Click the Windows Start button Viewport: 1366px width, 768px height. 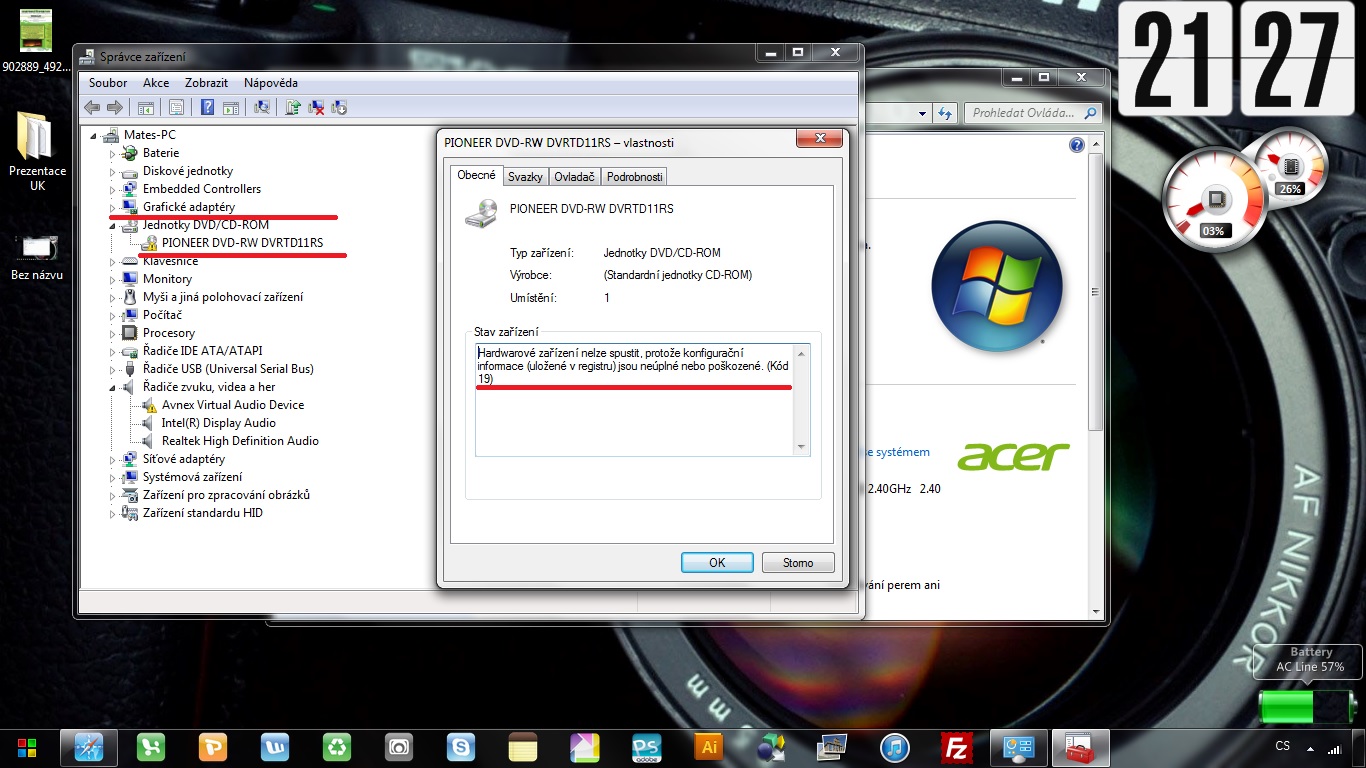point(27,747)
